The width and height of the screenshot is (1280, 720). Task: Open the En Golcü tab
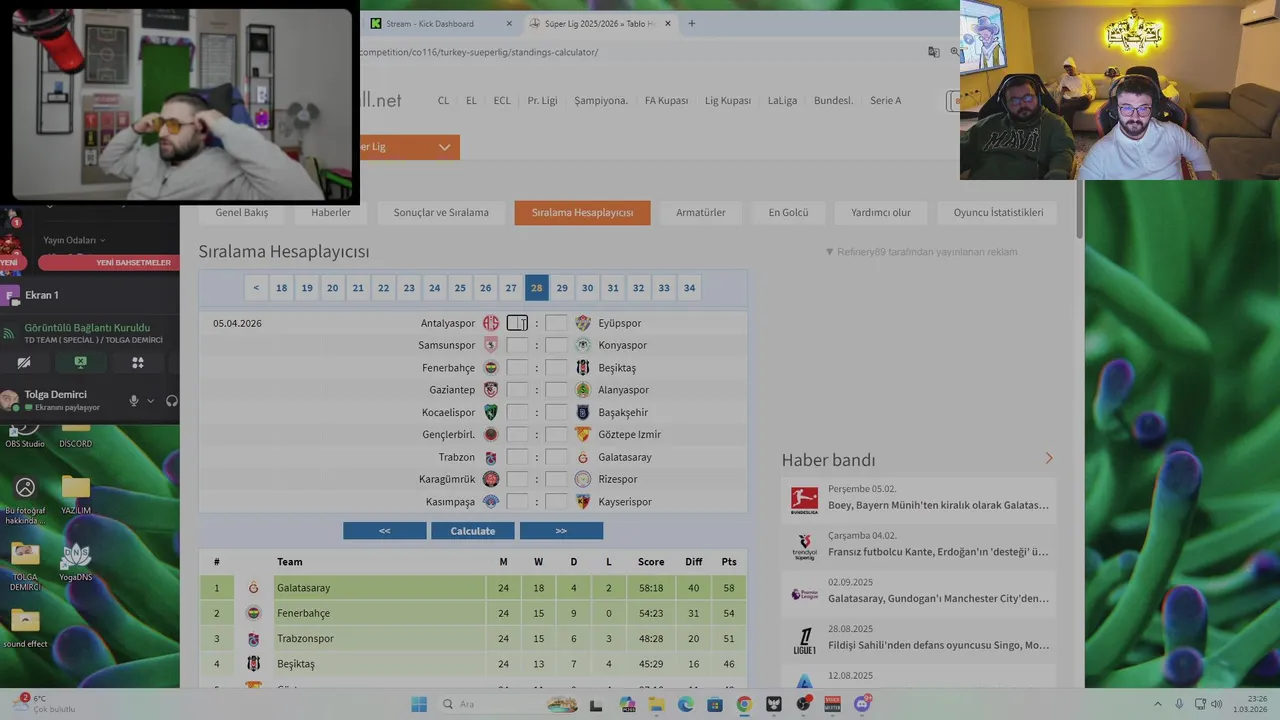tap(788, 212)
